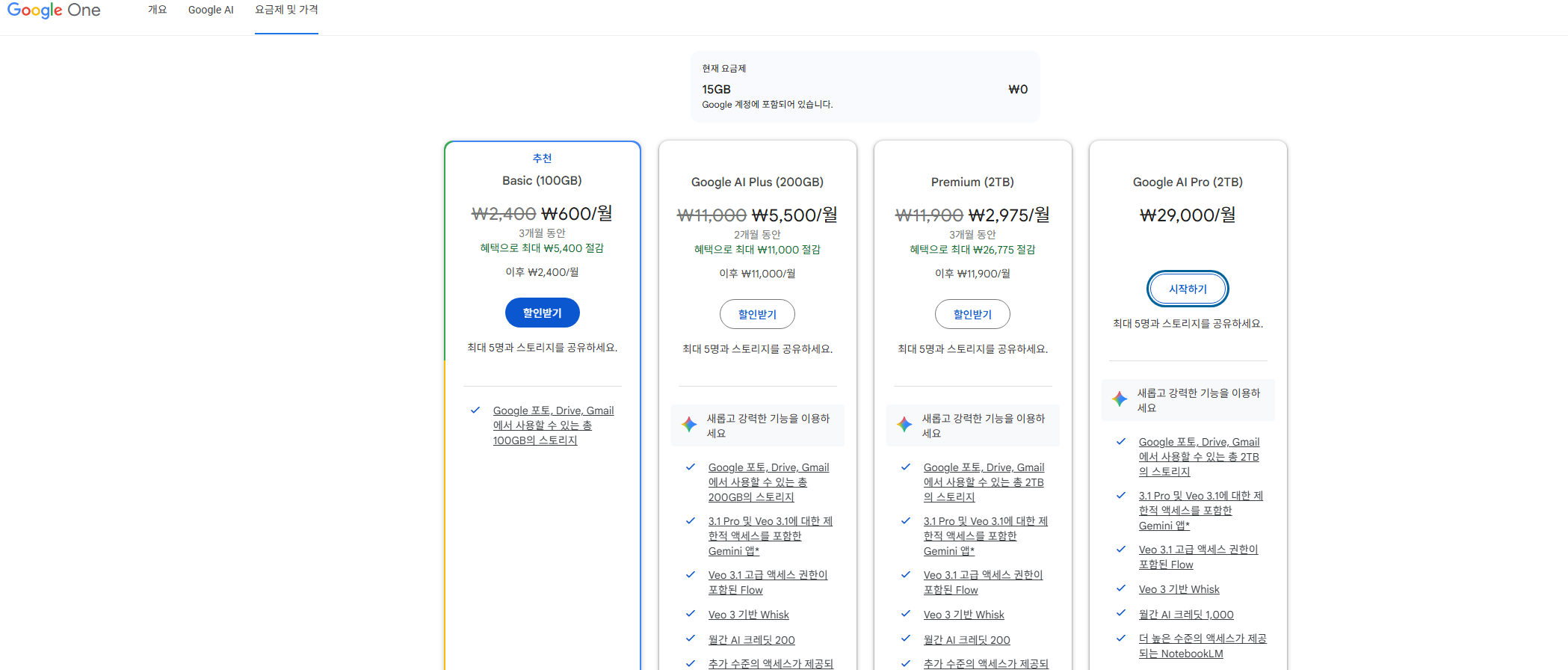Open NotebookLM feature link in AI Pro card
This screenshot has width=1568, height=670.
click(x=1203, y=646)
